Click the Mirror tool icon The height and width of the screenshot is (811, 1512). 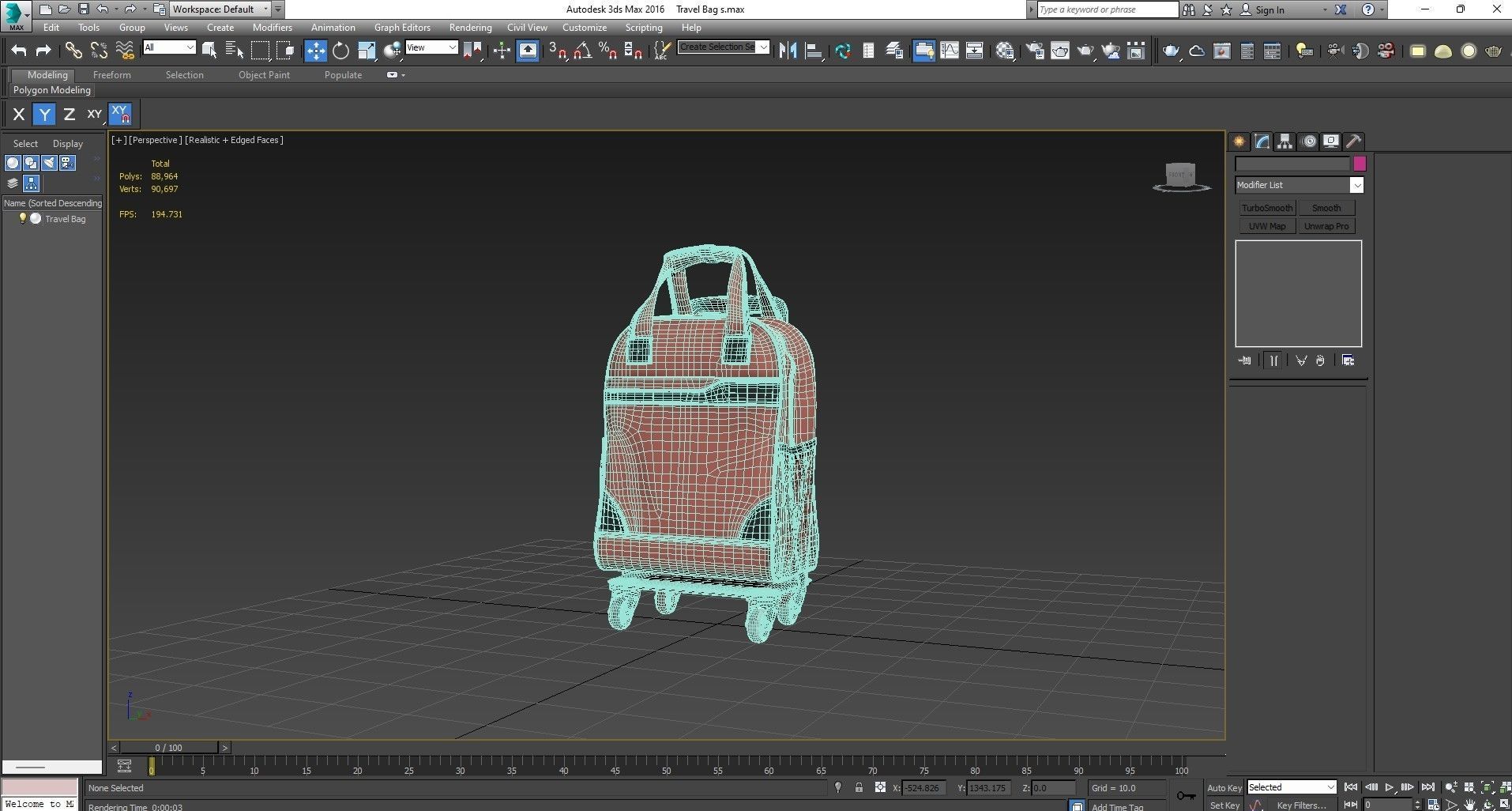[x=788, y=51]
